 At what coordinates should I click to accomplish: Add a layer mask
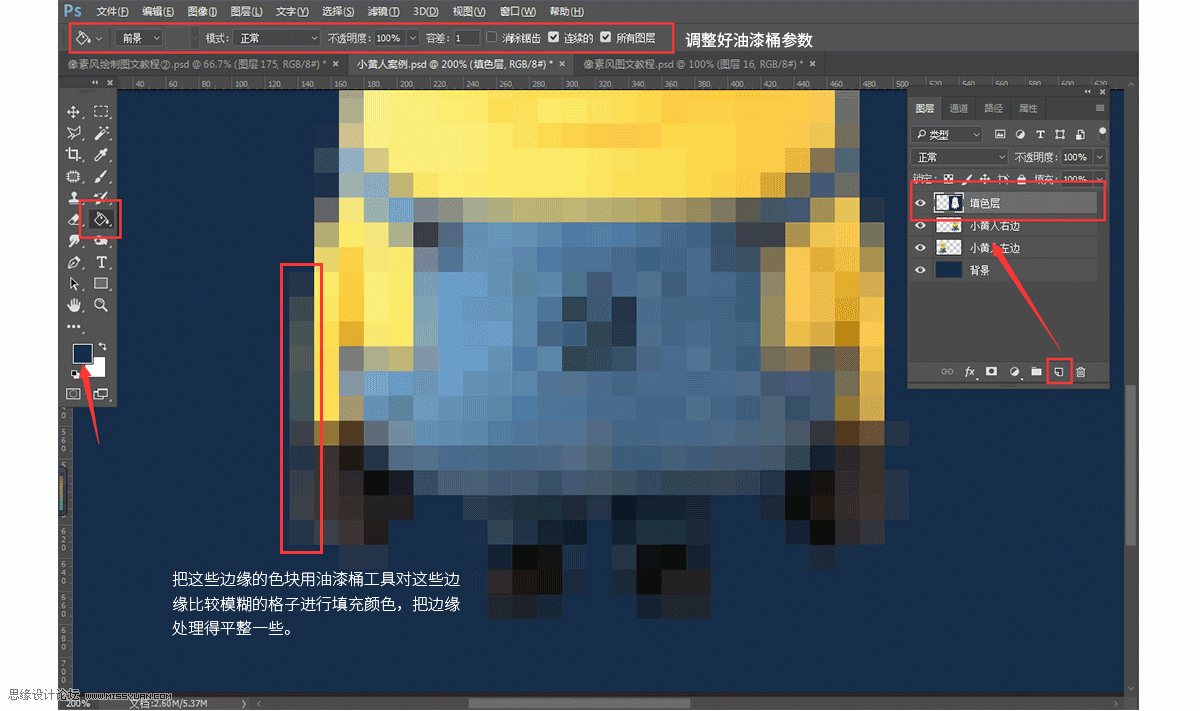[x=992, y=372]
